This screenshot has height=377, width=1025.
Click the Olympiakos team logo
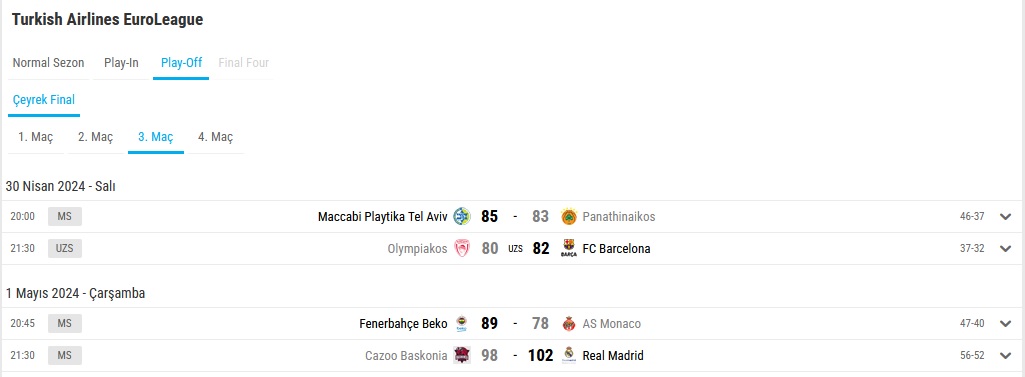pyautogui.click(x=462, y=248)
